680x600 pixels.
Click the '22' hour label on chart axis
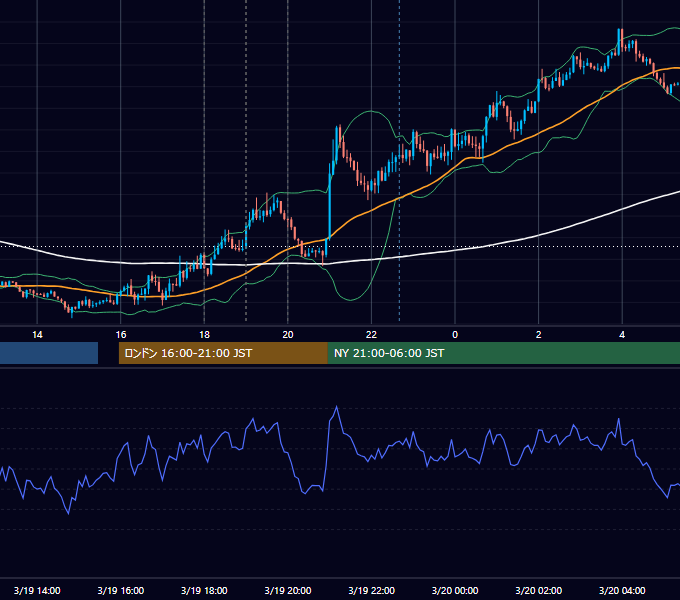tap(372, 335)
